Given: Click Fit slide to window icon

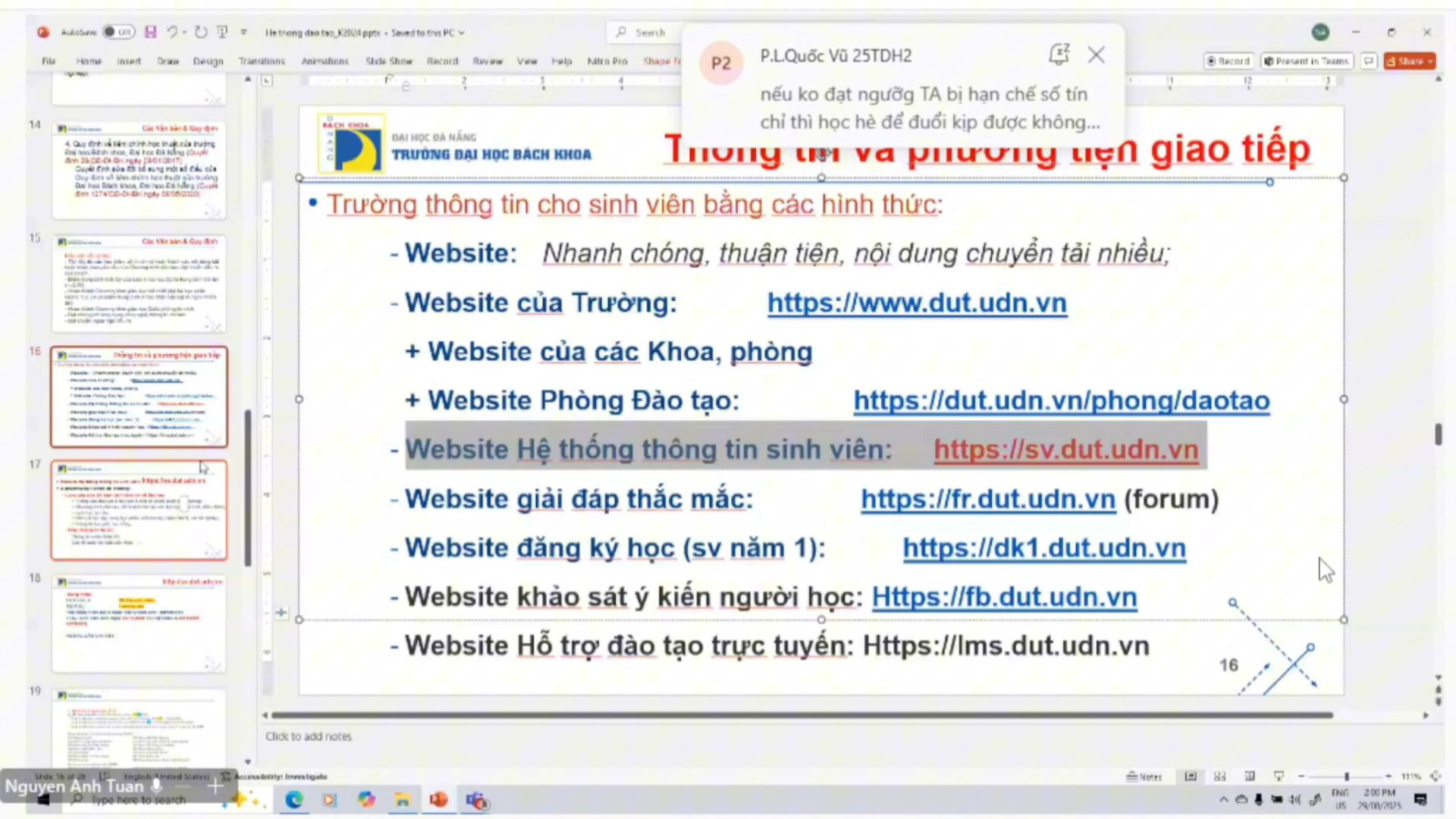Looking at the screenshot, I should [1436, 777].
